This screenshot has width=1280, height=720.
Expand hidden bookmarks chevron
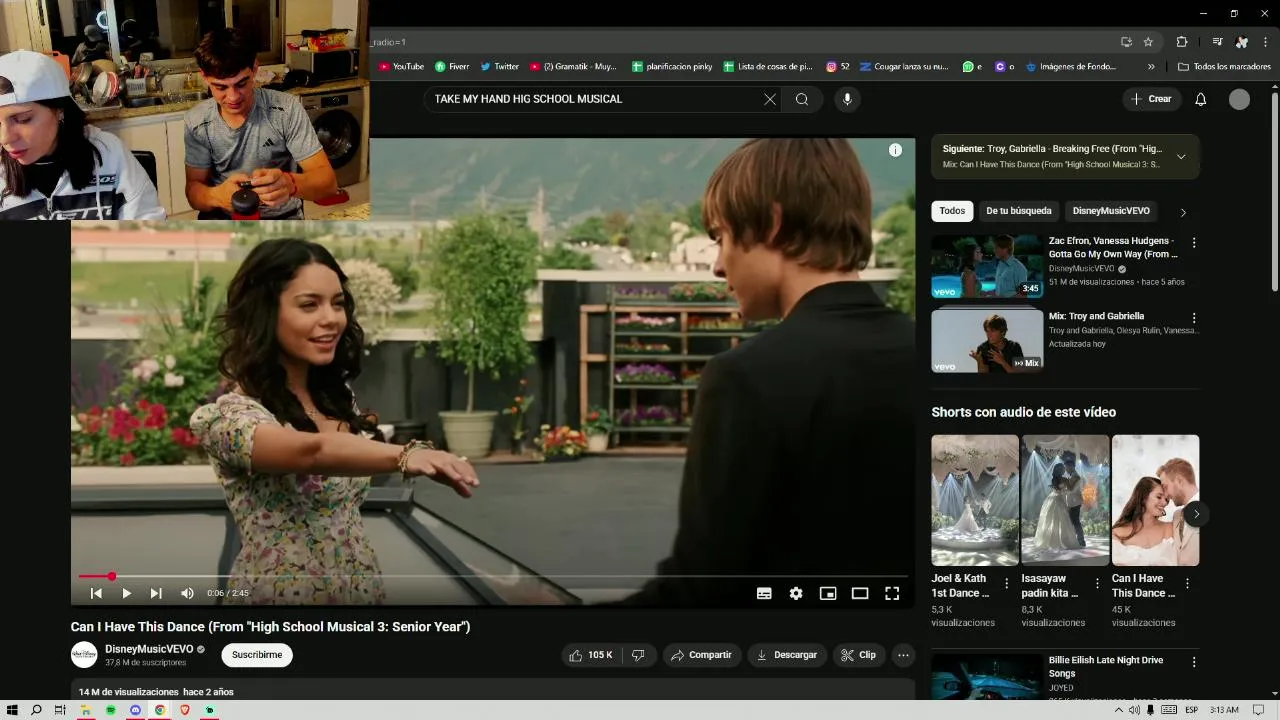[x=1151, y=67]
